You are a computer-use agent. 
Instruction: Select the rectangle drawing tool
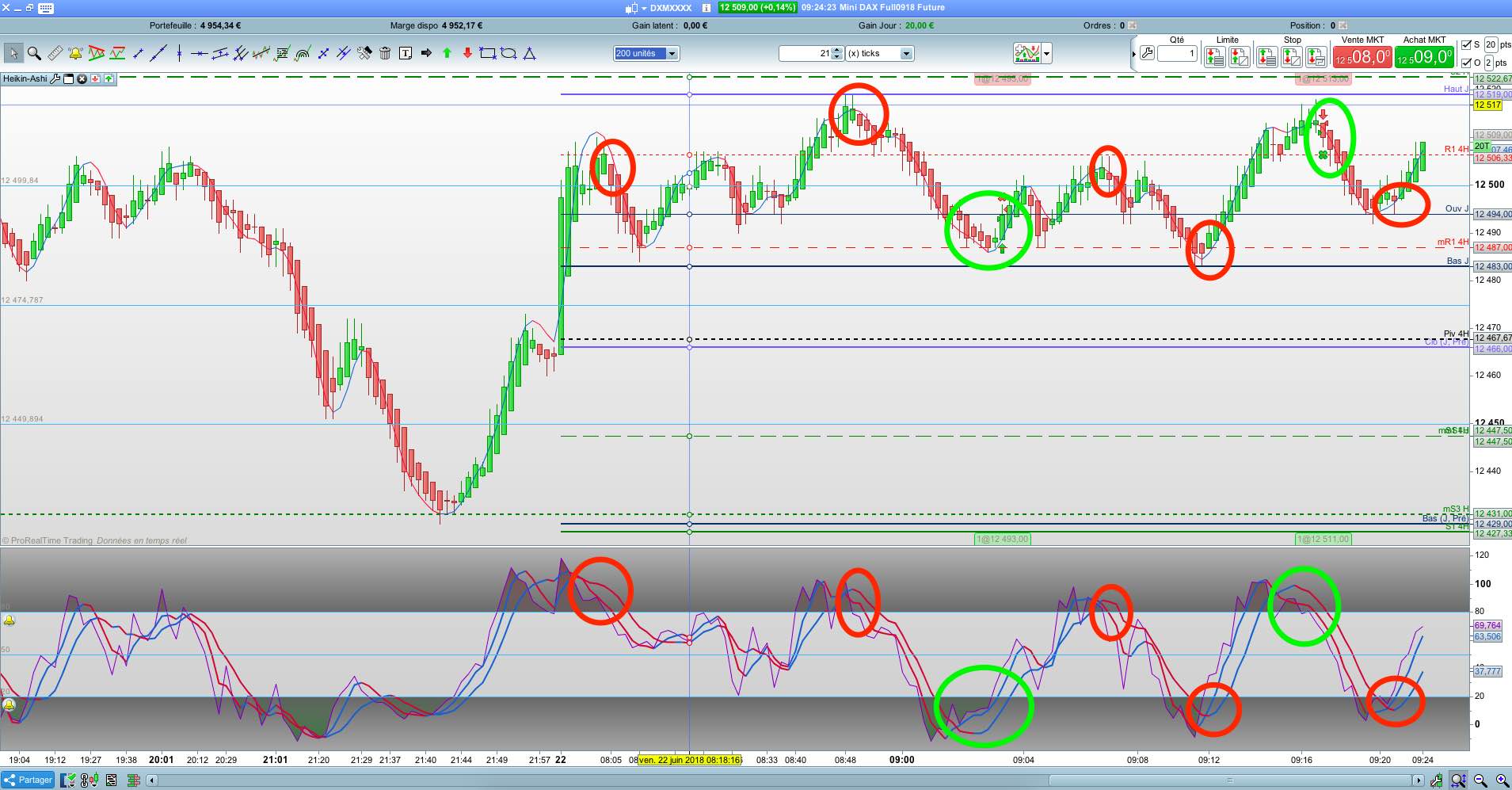click(x=488, y=53)
